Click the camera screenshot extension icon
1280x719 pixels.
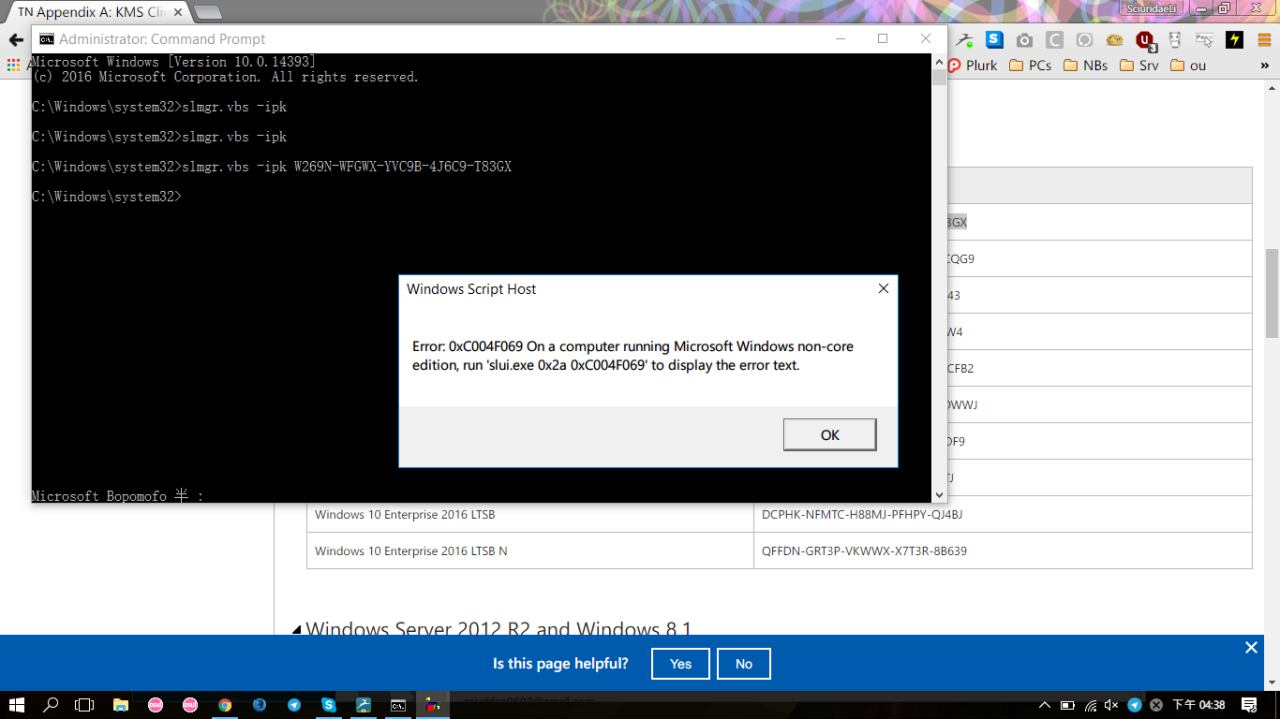point(1024,40)
